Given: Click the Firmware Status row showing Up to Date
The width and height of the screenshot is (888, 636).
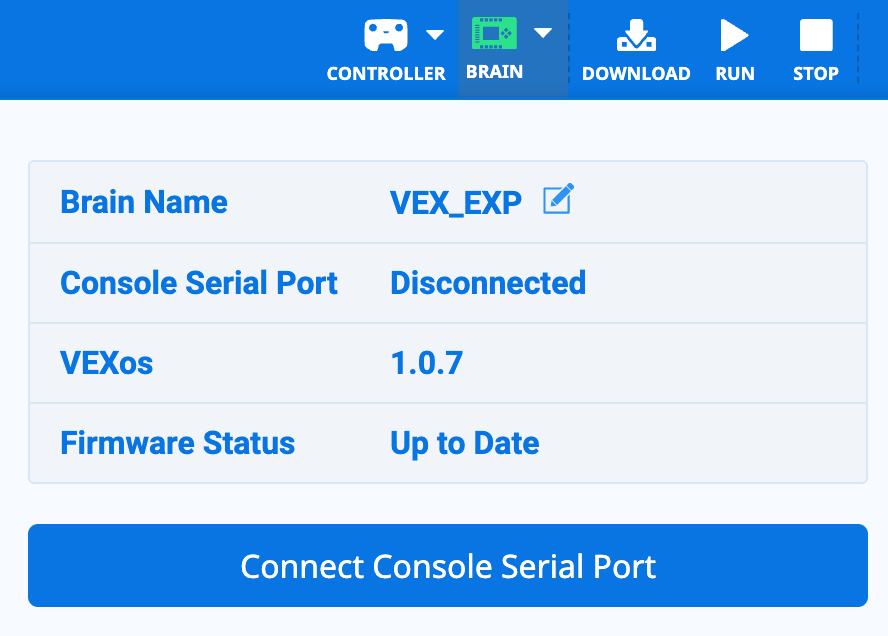Looking at the screenshot, I should point(464,443).
